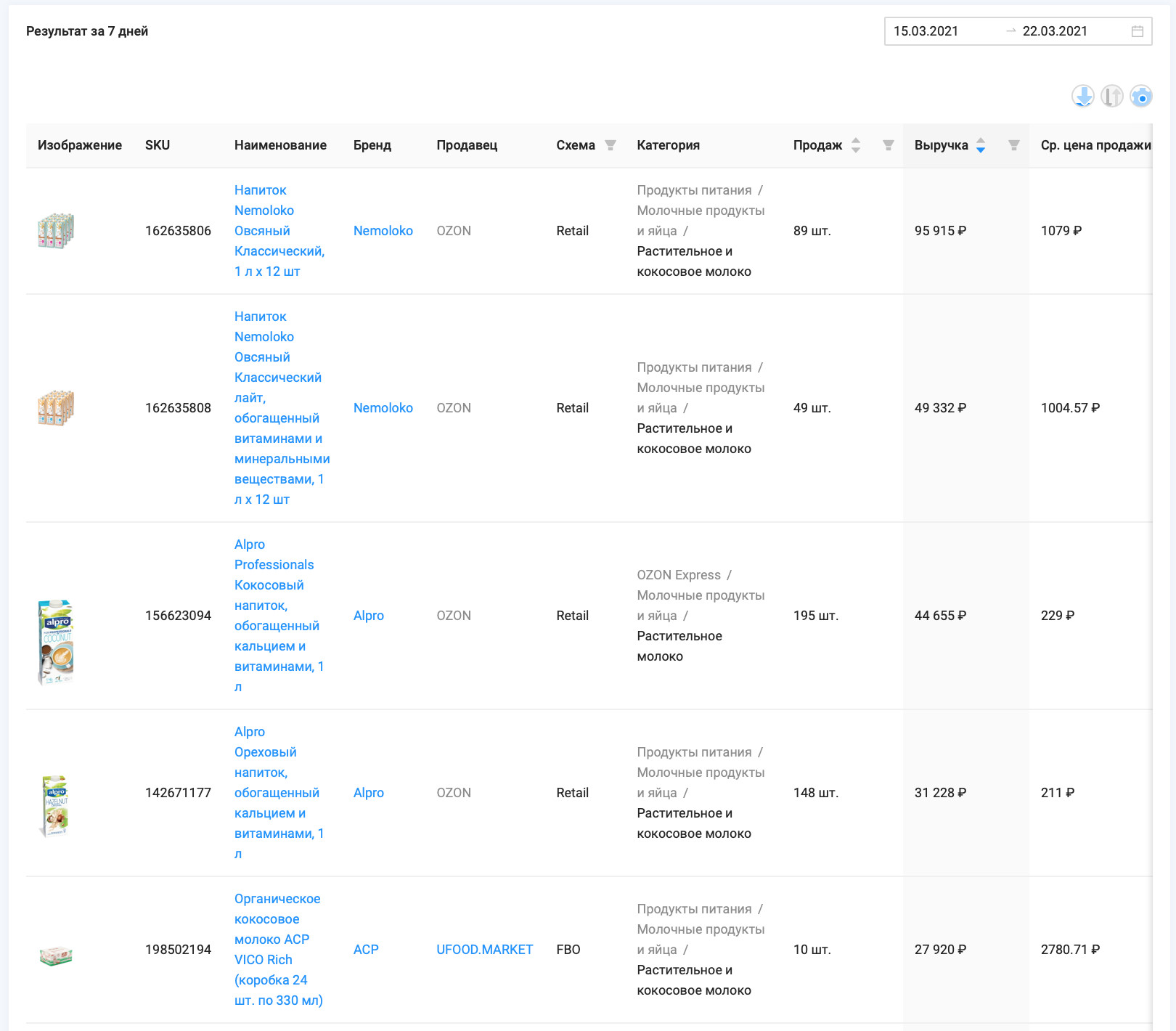Click OZON Express category text
This screenshot has width=1176, height=1031.
(679, 575)
